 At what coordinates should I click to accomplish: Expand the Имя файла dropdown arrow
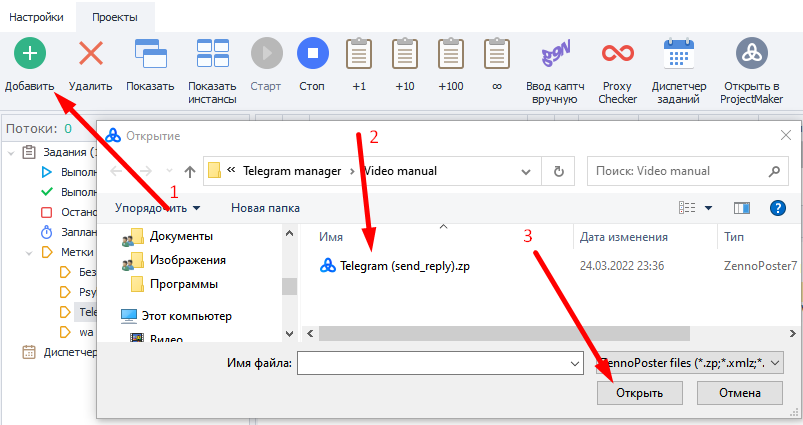(x=575, y=364)
